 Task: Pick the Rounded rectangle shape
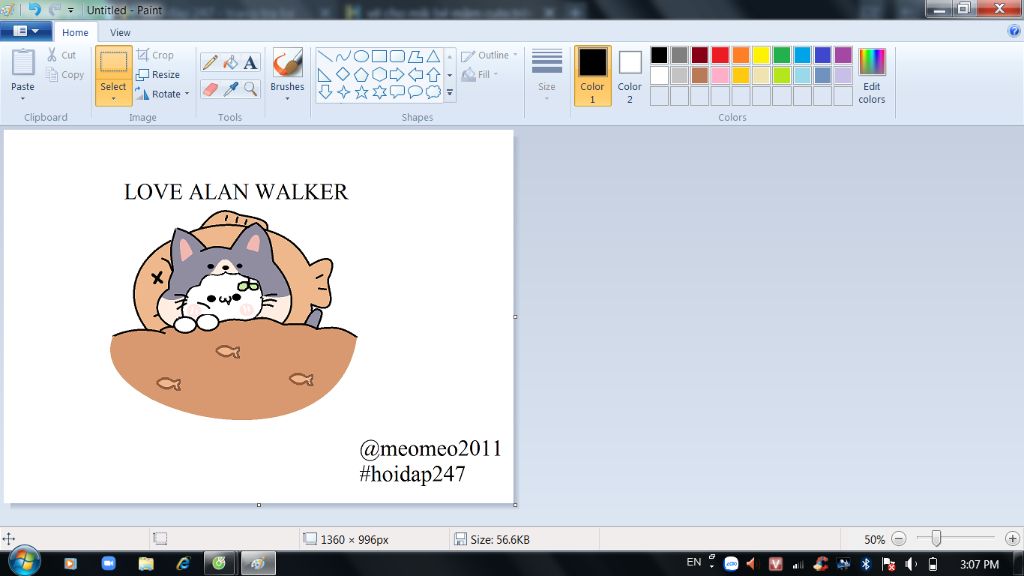coord(397,57)
